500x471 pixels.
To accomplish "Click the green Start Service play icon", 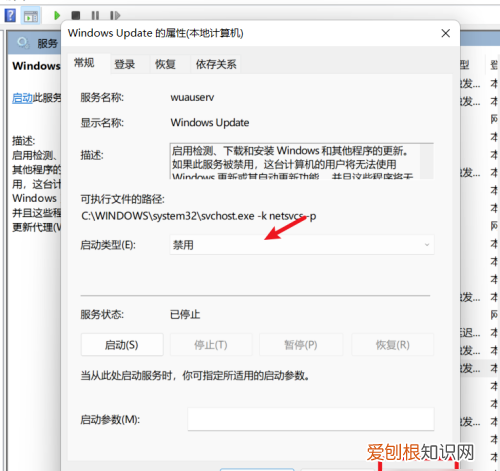I will coord(57,15).
